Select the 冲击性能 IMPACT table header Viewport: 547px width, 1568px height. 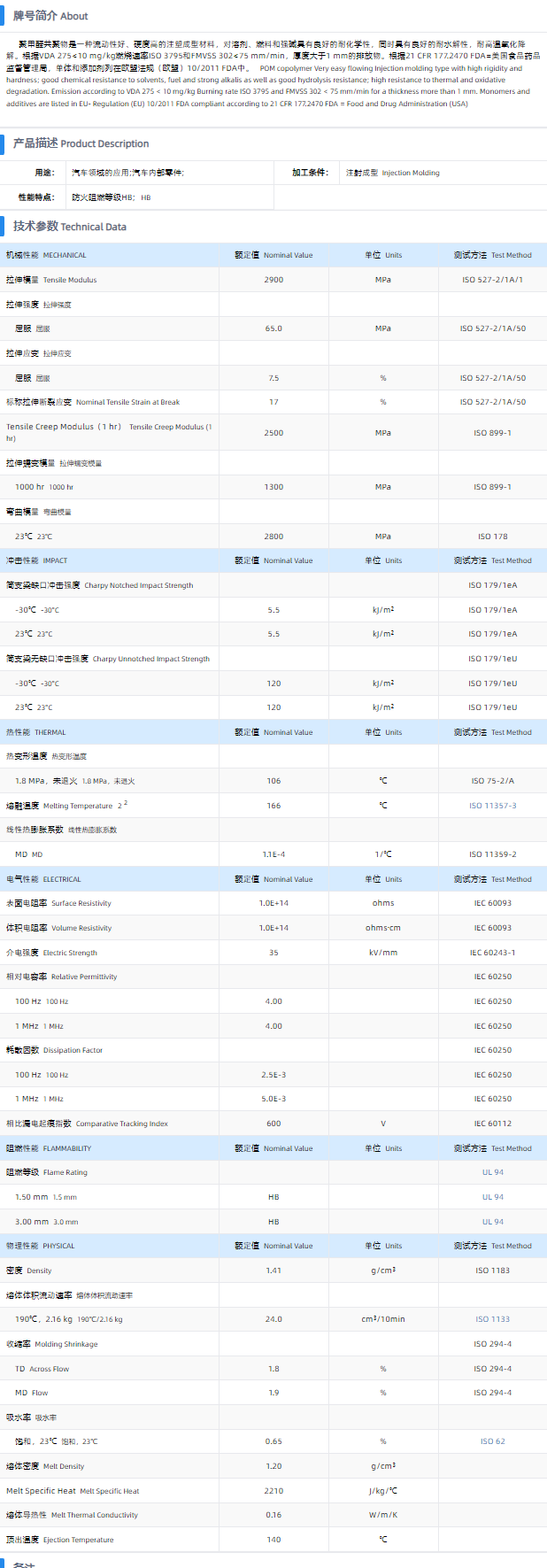(36, 560)
